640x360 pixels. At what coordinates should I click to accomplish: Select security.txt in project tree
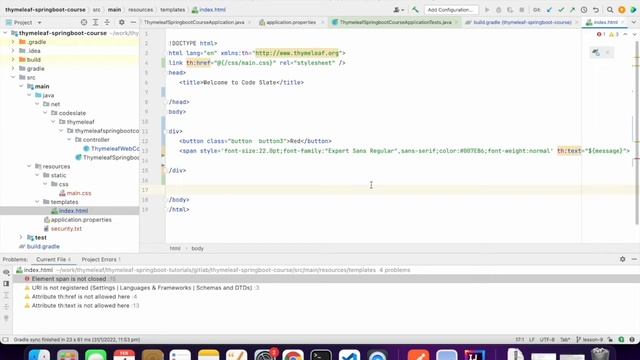[66, 229]
